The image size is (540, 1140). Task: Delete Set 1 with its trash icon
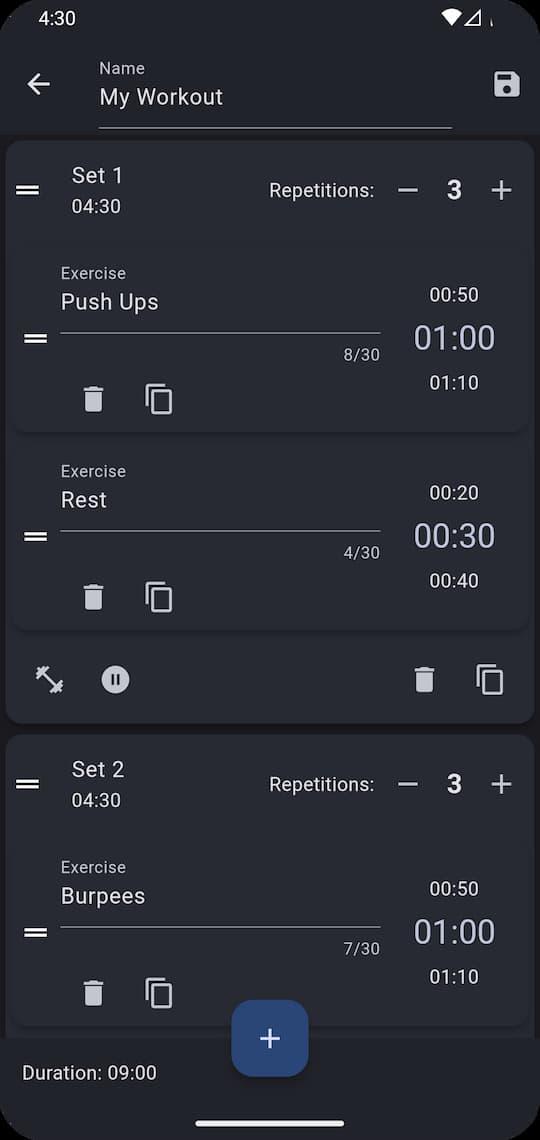click(x=424, y=680)
